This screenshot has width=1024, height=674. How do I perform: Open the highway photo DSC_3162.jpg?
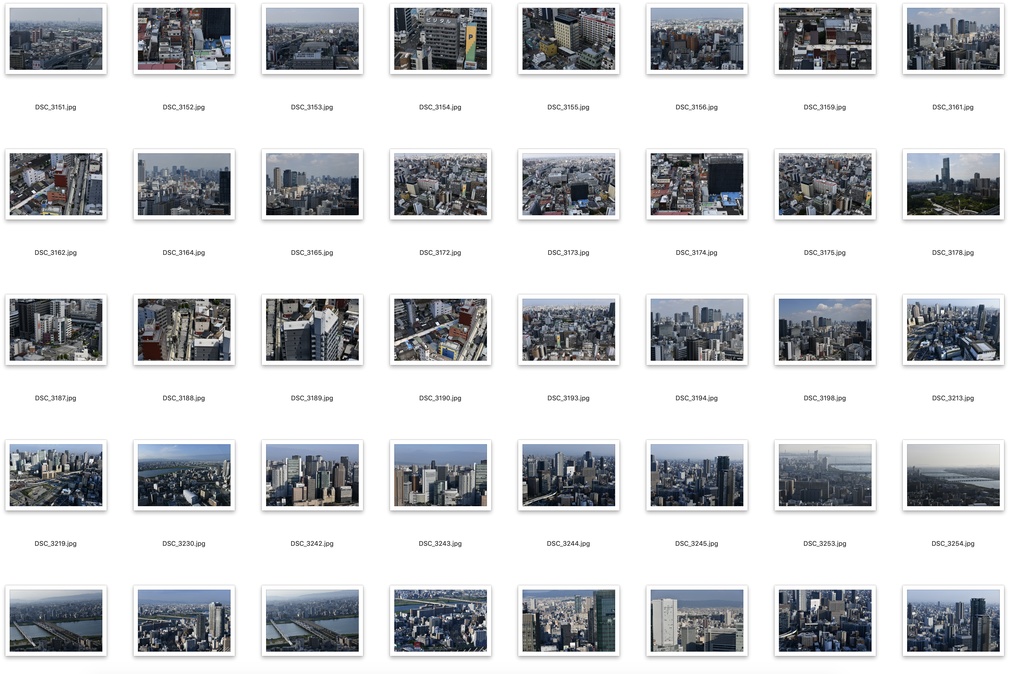click(56, 184)
